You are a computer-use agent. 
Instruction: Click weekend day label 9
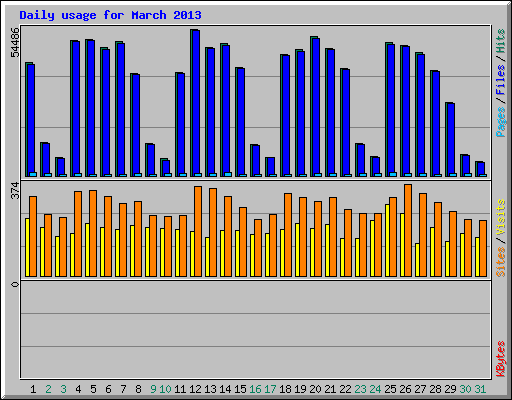coord(153,389)
